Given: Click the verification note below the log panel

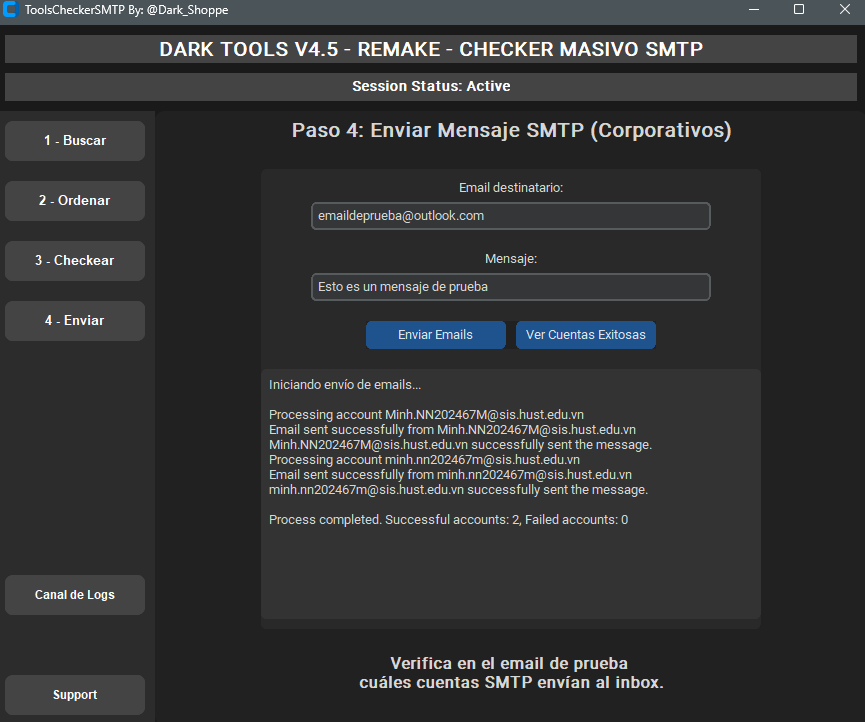Looking at the screenshot, I should tap(509, 671).
